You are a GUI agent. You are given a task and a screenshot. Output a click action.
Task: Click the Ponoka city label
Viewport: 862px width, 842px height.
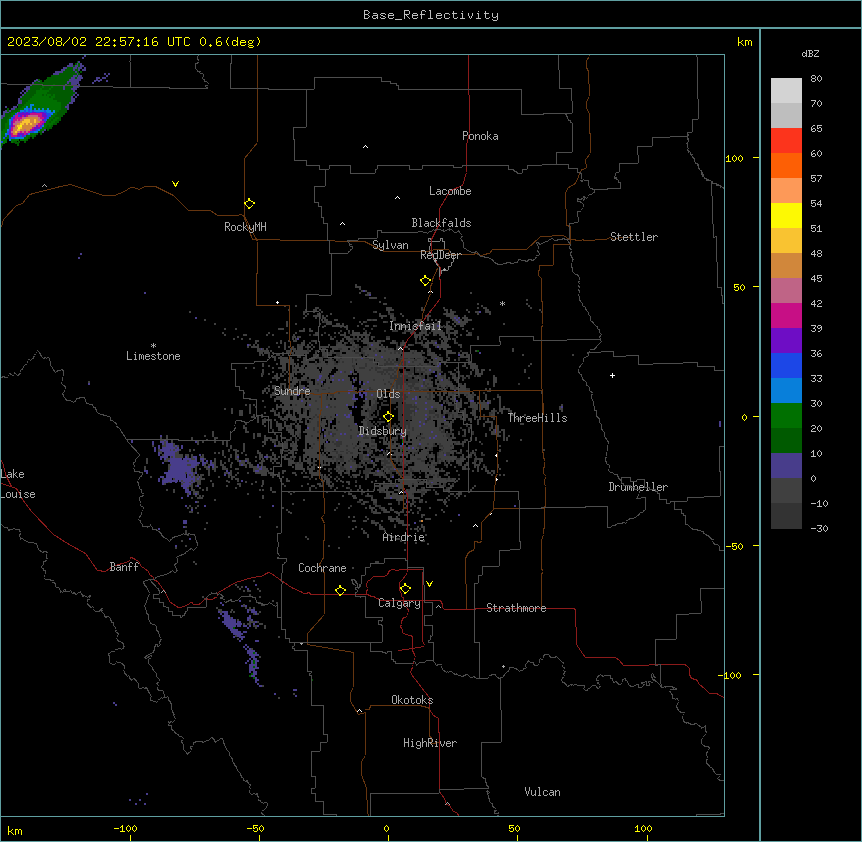tap(480, 136)
